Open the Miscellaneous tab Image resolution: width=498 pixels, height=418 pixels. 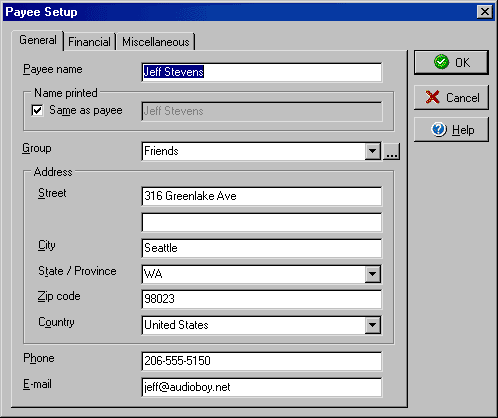pos(156,42)
